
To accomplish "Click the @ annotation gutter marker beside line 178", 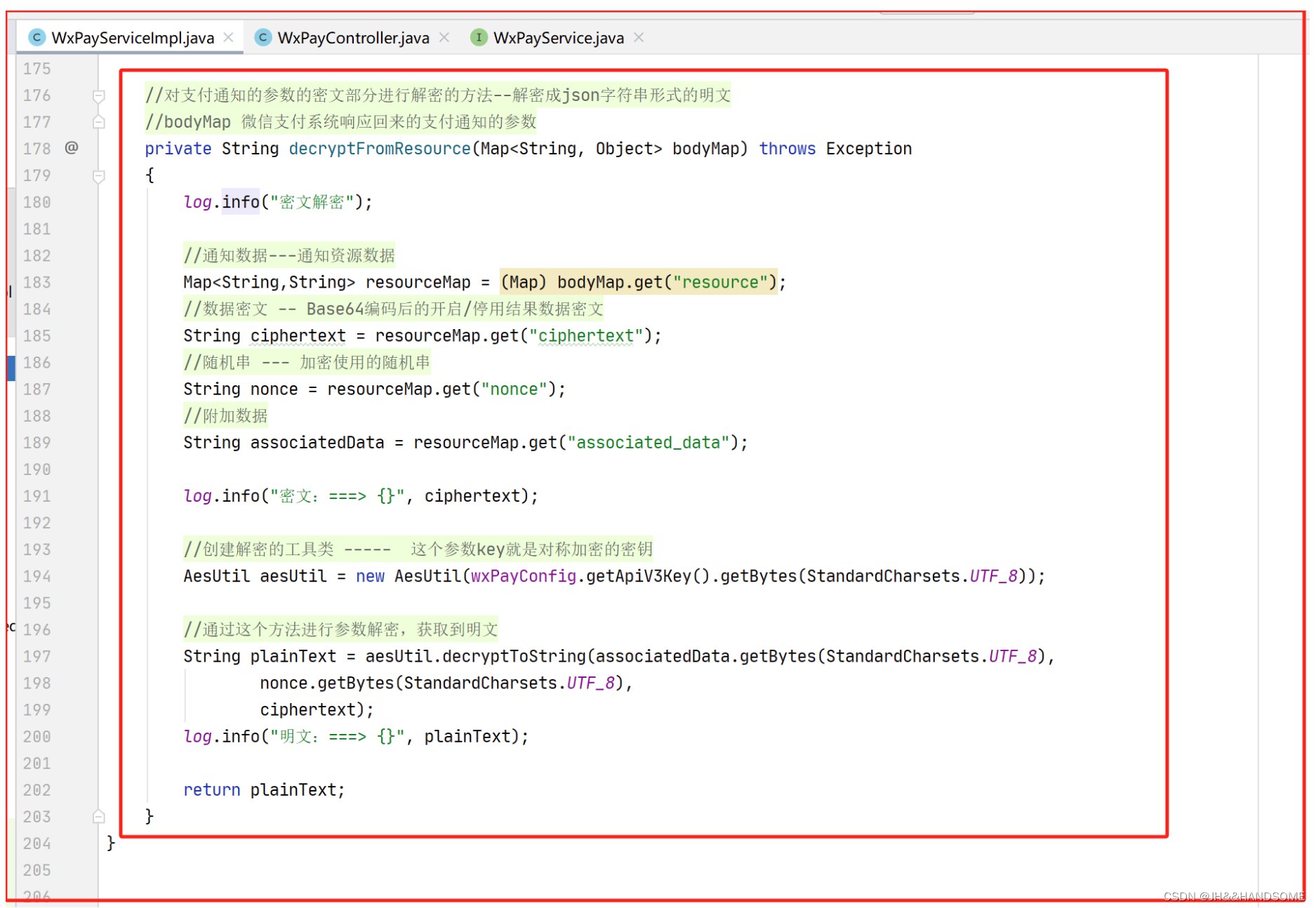I will [71, 148].
